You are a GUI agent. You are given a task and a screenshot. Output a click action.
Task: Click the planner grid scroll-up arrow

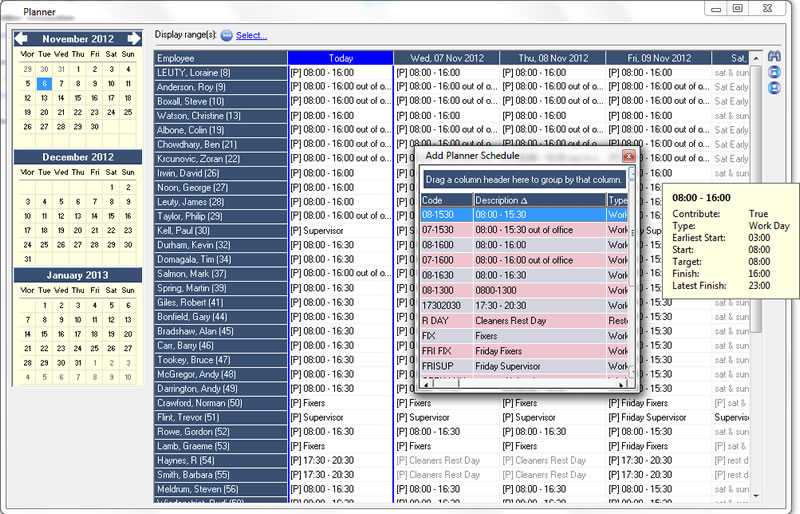(756, 57)
